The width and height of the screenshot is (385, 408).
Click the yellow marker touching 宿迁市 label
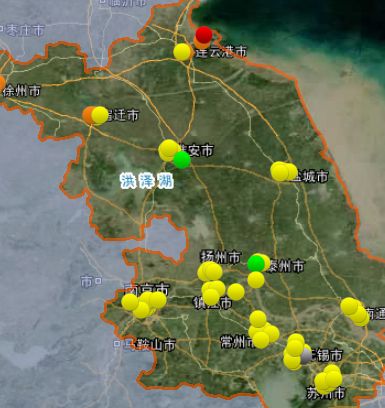[100, 115]
